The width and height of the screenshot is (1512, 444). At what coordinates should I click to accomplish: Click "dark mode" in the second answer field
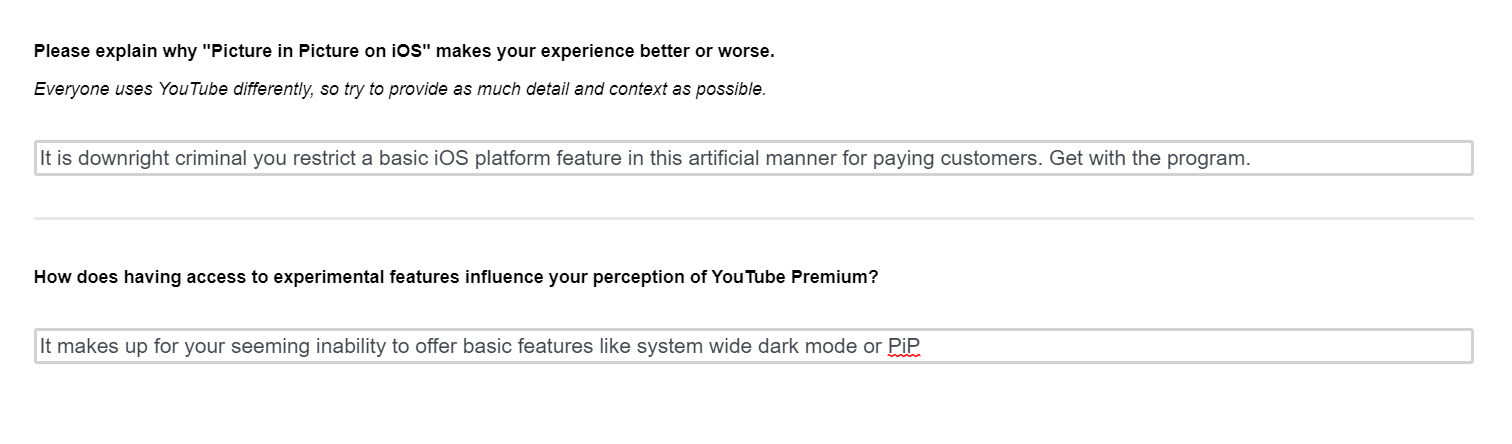click(807, 347)
